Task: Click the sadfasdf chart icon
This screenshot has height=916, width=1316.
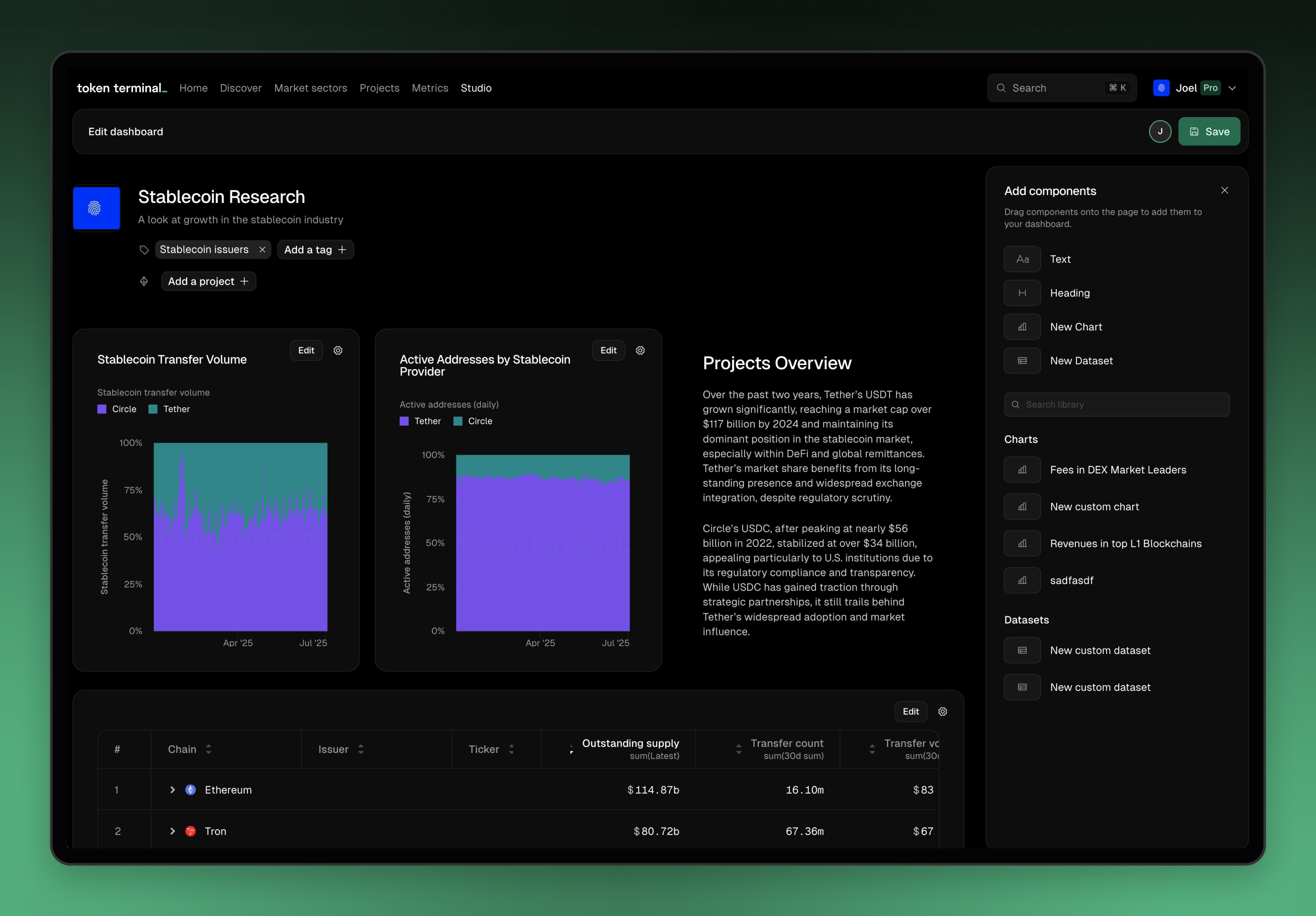Action: click(1022, 580)
